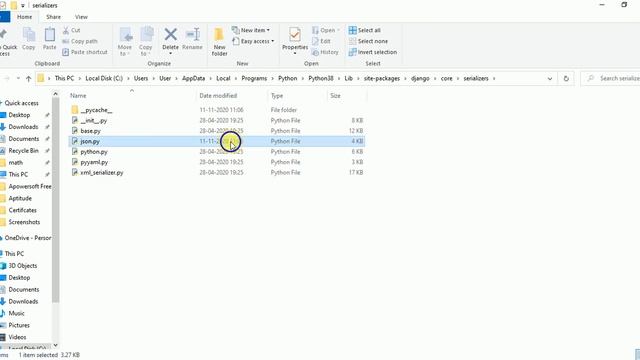Open the Copy to menu
This screenshot has height=360, width=640.
[145, 41]
